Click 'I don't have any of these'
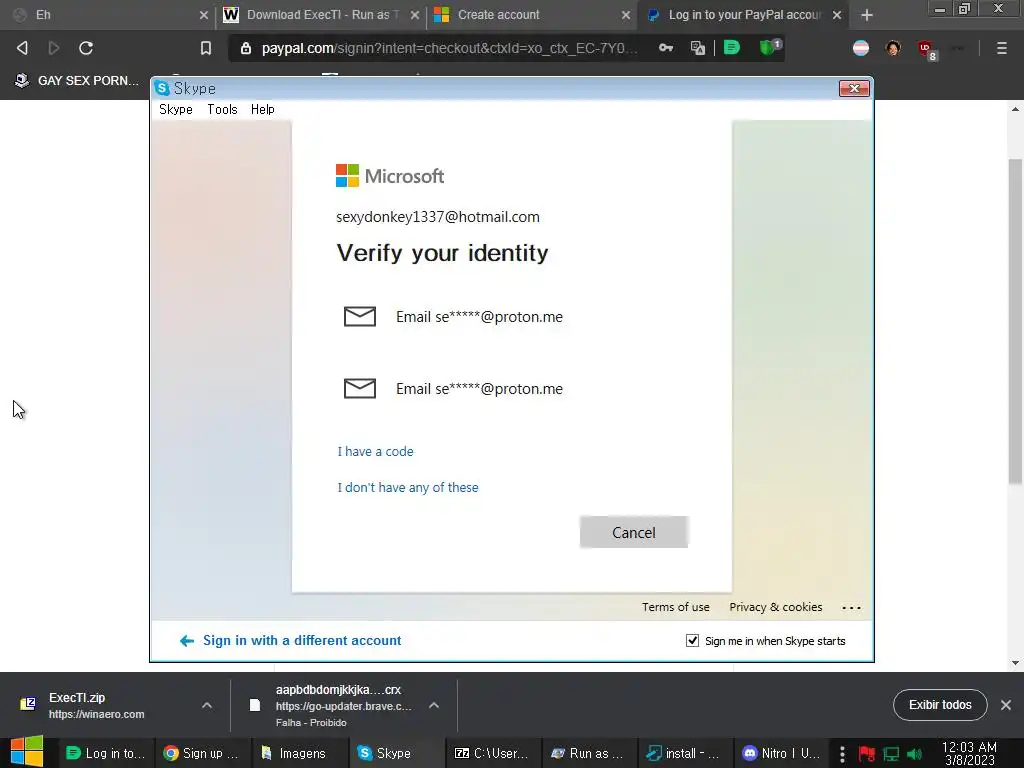 [x=408, y=487]
